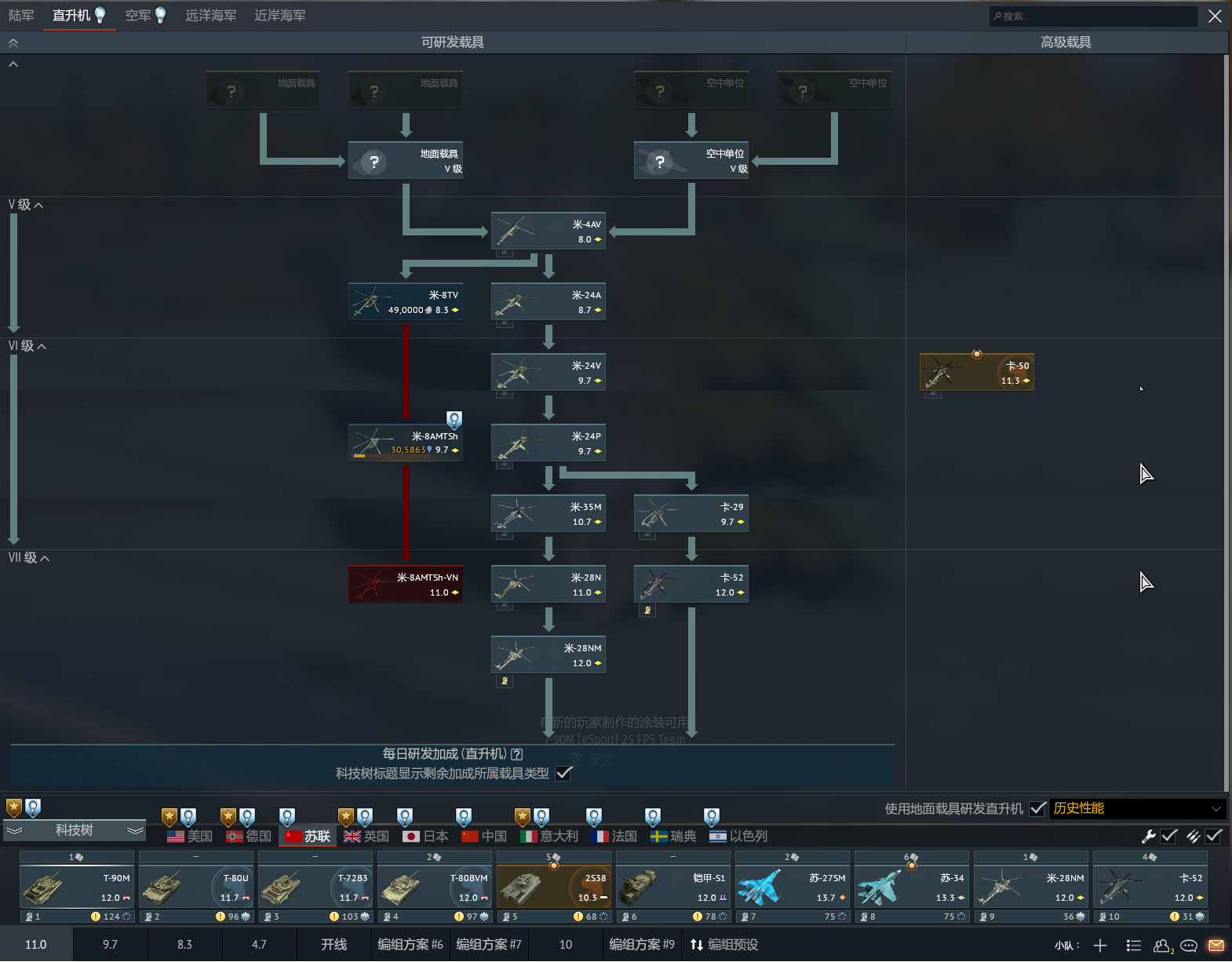Click the 高级载具 column header

(x=1066, y=42)
